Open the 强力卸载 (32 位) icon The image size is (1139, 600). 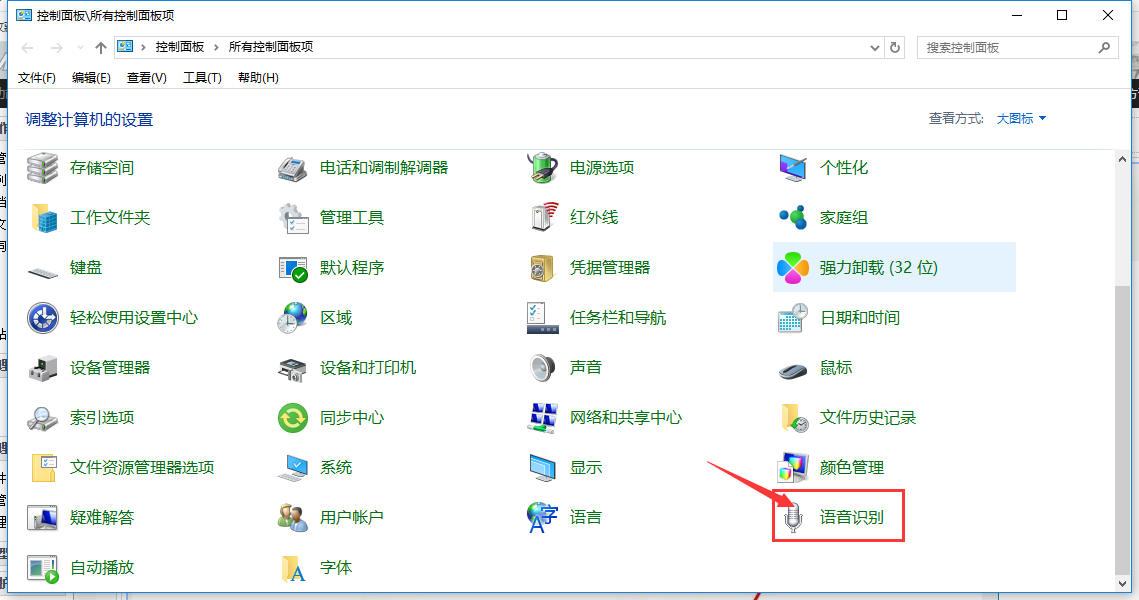point(793,268)
